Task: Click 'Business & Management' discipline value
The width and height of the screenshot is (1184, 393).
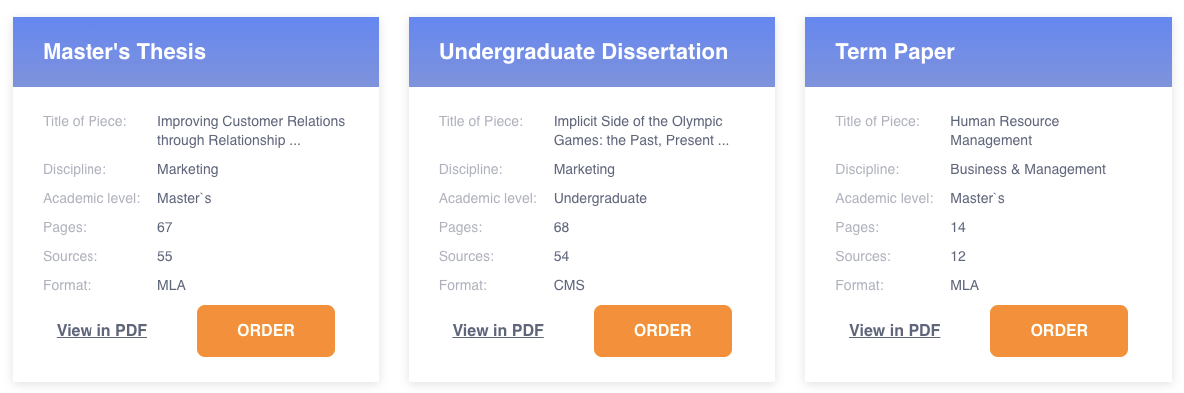Action: [1028, 169]
